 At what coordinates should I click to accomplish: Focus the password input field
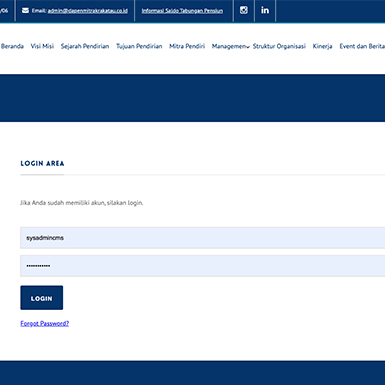[203, 266]
